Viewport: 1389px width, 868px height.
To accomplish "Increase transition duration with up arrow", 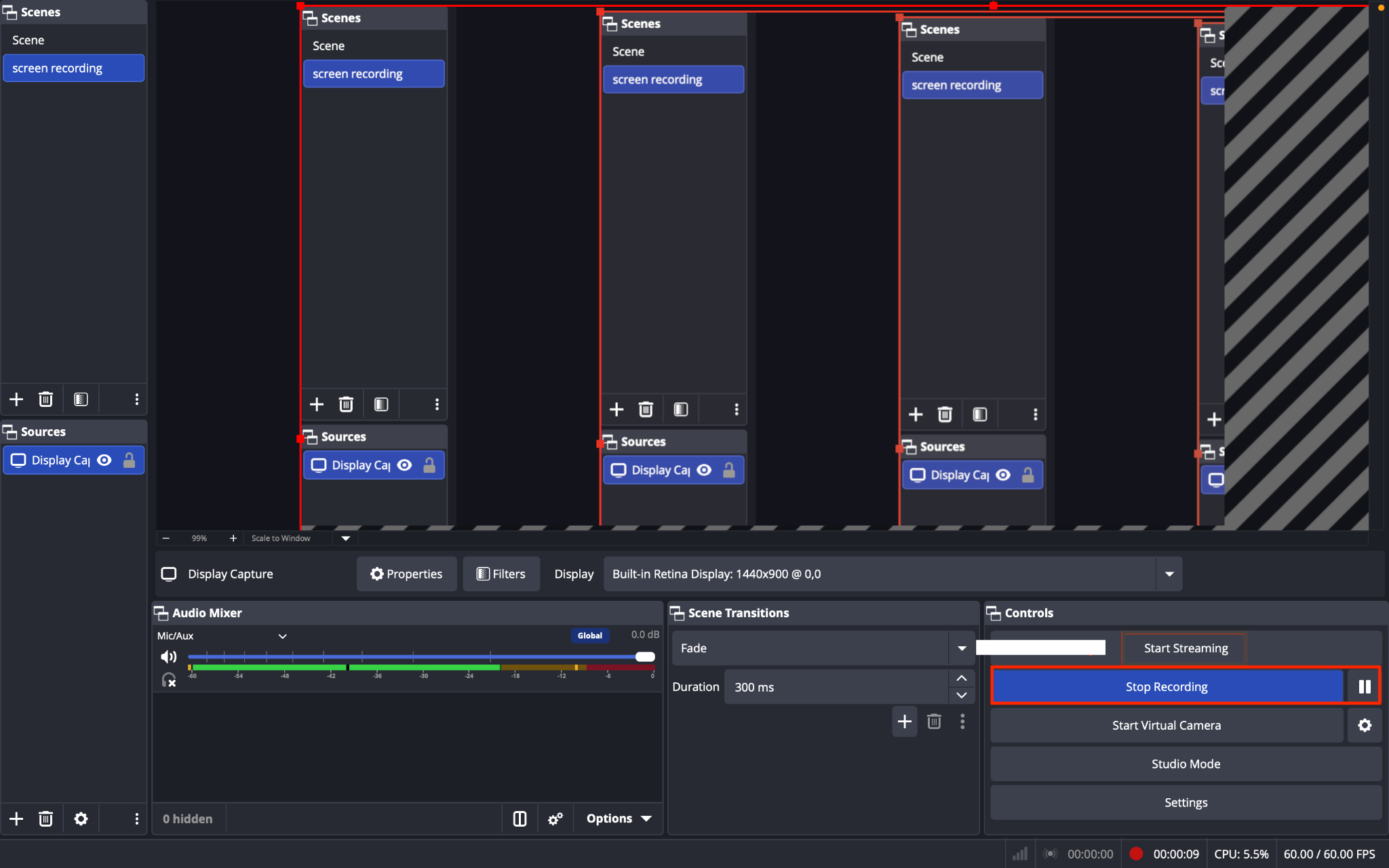I will click(962, 678).
